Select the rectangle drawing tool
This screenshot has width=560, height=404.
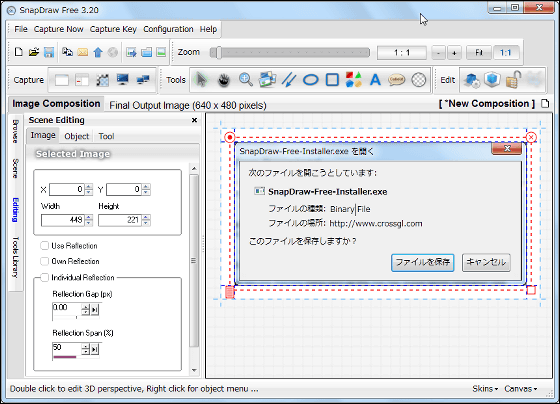point(332,80)
